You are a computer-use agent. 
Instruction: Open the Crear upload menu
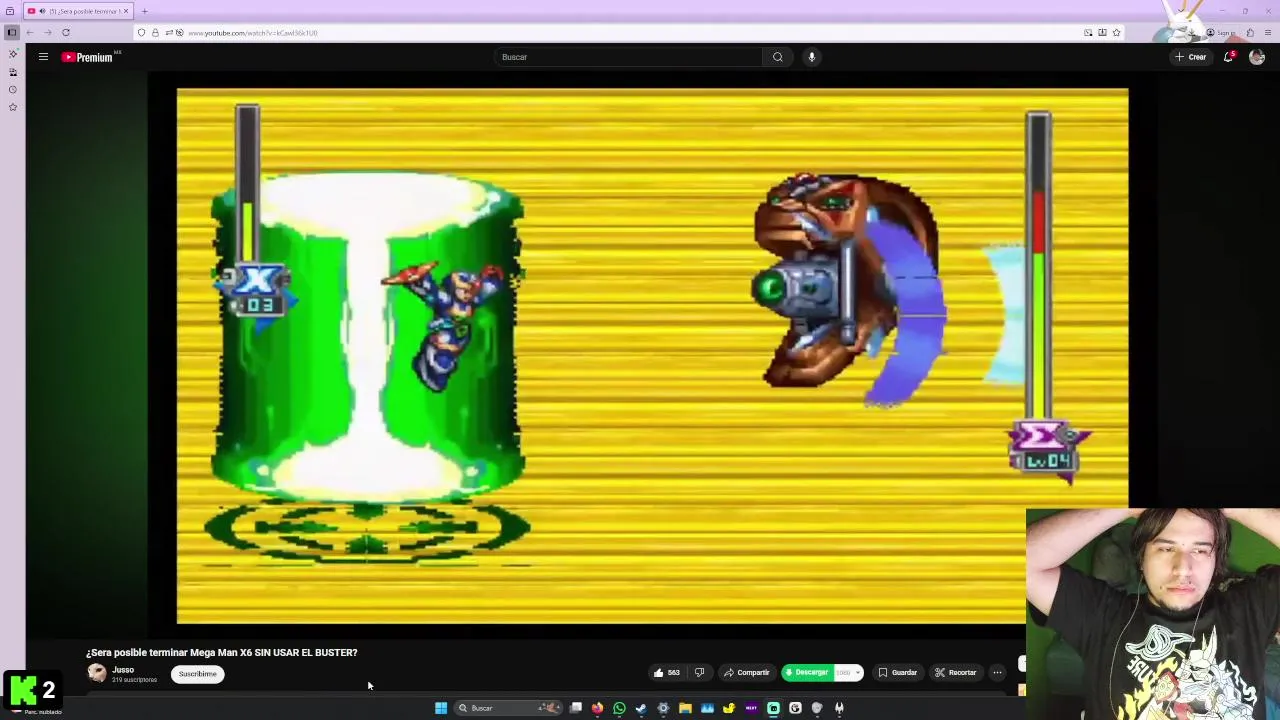[1191, 57]
